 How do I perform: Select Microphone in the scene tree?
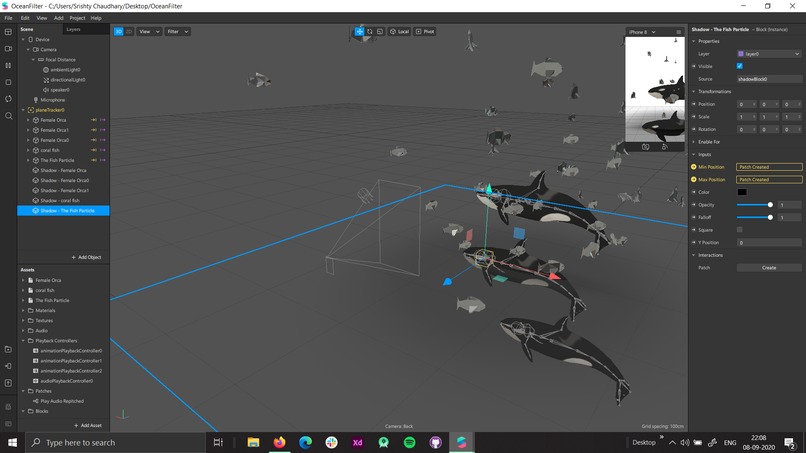52,100
